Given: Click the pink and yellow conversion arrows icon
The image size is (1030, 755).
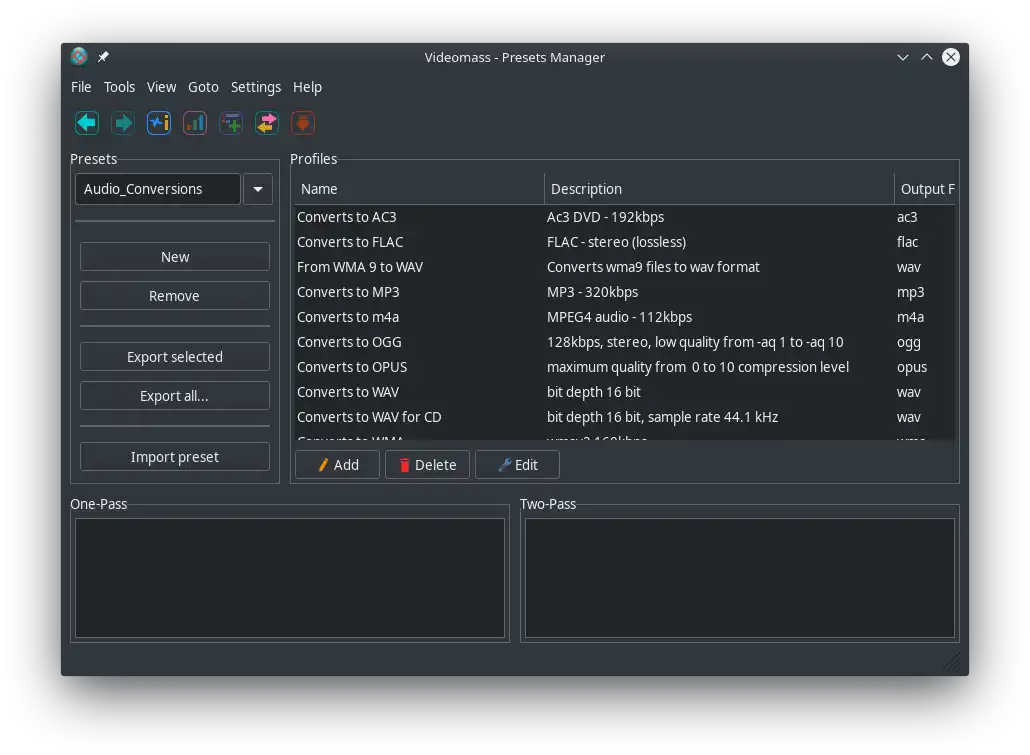Looking at the screenshot, I should tap(267, 123).
